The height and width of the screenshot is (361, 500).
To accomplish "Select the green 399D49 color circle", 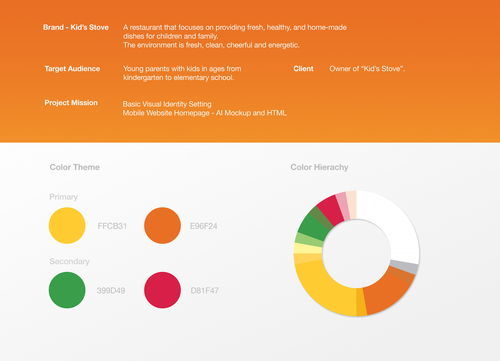I will pyautogui.click(x=67, y=290).
